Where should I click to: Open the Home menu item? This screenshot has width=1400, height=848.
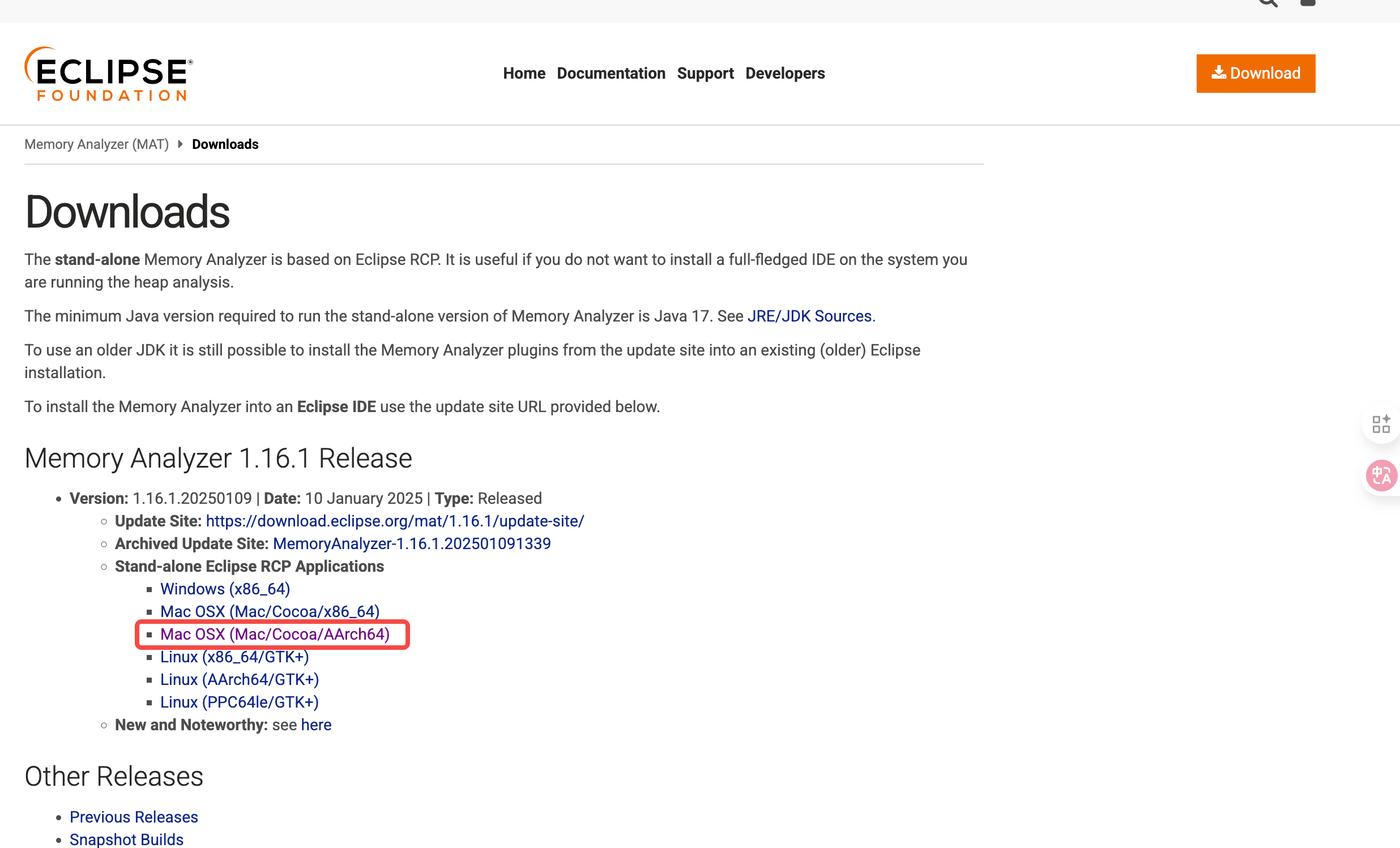[524, 73]
